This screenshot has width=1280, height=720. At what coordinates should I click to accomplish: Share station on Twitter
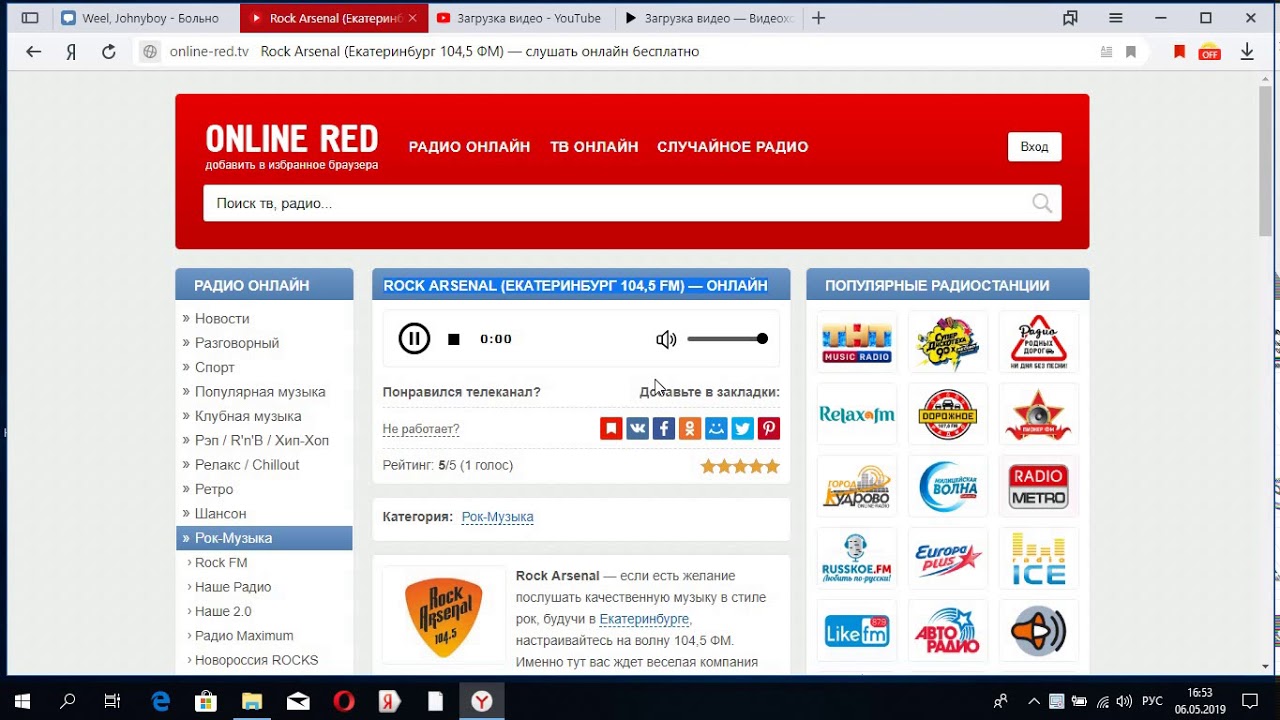(x=742, y=429)
